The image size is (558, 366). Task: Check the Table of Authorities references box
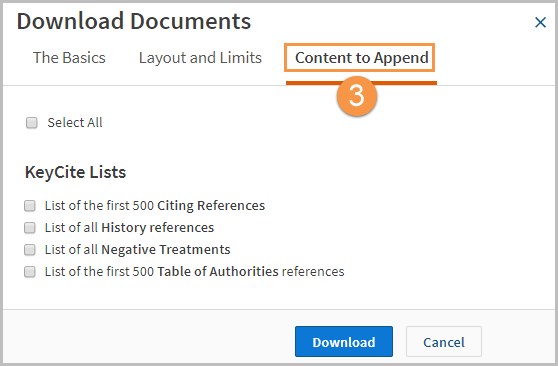point(30,272)
